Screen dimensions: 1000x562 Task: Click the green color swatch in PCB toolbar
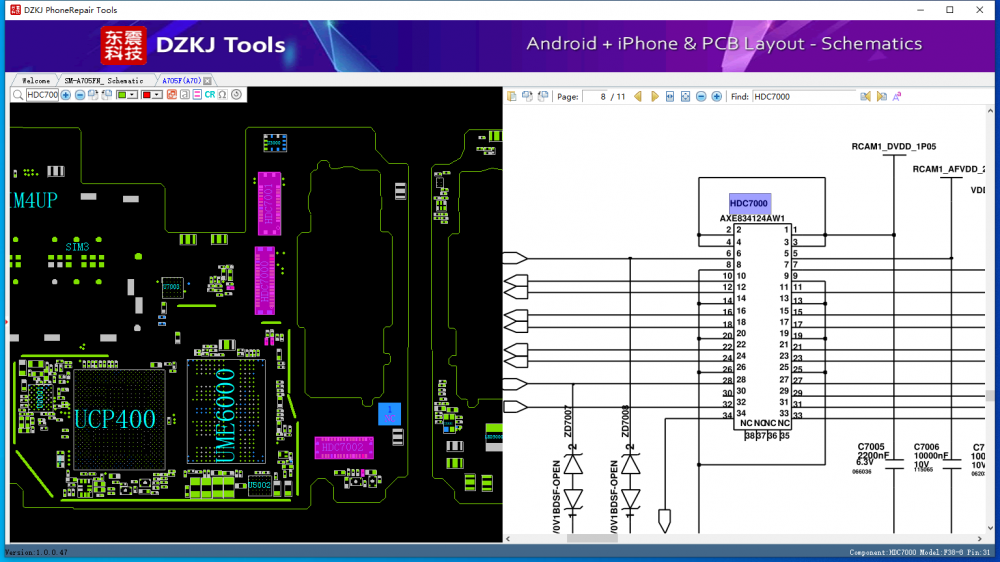pos(122,95)
